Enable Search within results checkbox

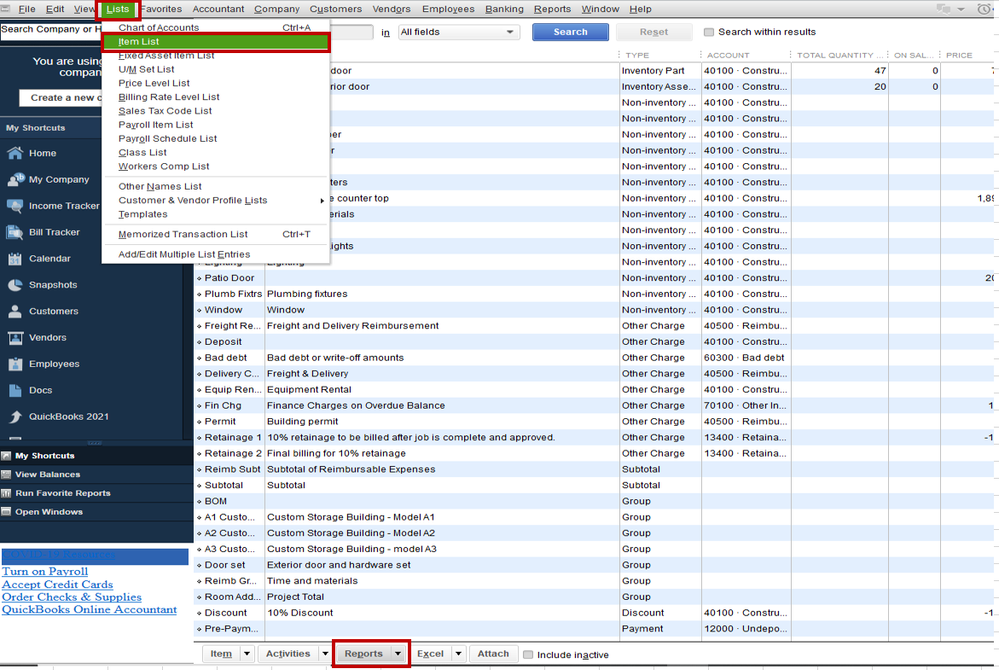tap(708, 32)
